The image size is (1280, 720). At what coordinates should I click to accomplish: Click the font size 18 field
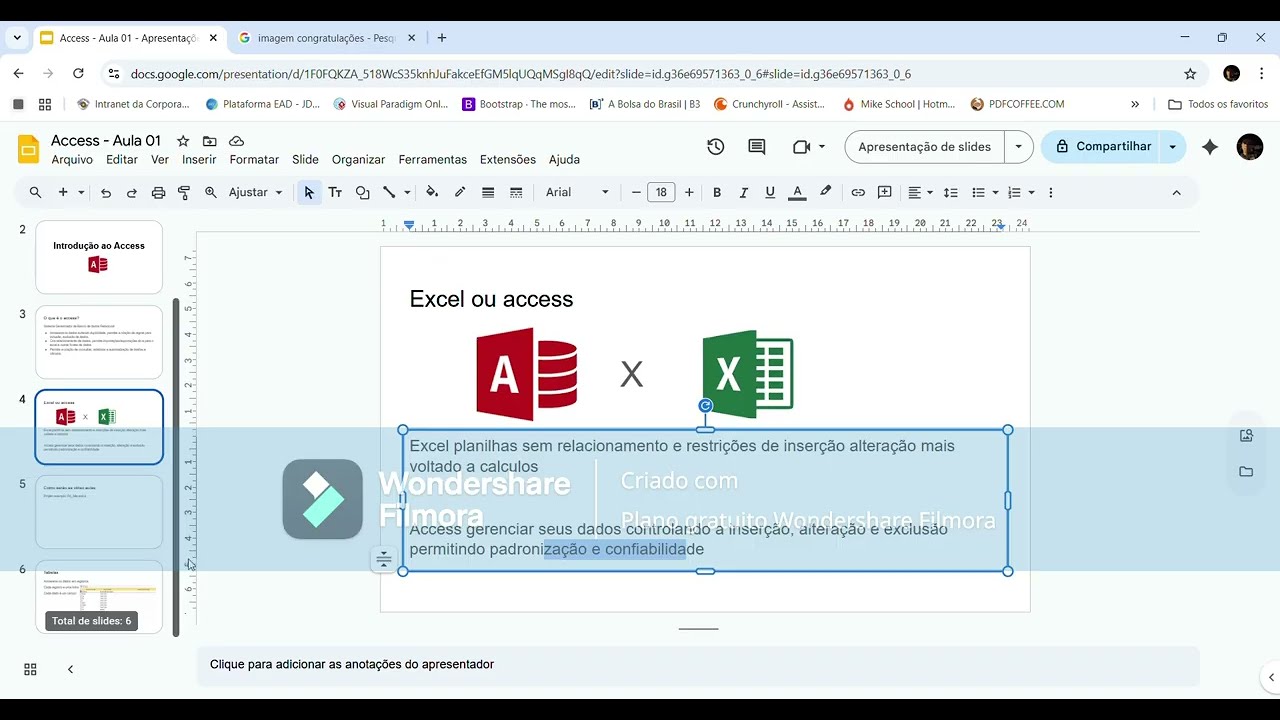(x=662, y=192)
